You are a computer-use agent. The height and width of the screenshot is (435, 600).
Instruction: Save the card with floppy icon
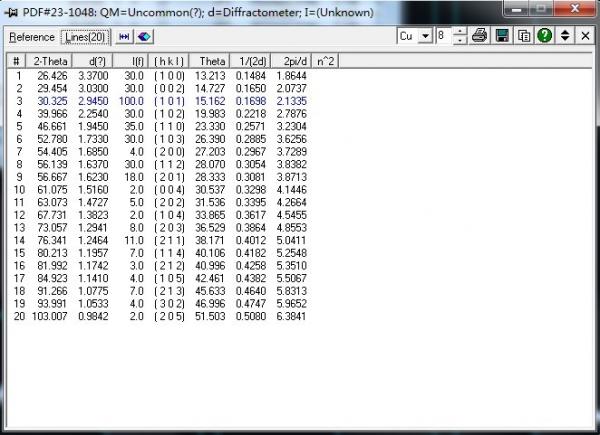point(502,36)
